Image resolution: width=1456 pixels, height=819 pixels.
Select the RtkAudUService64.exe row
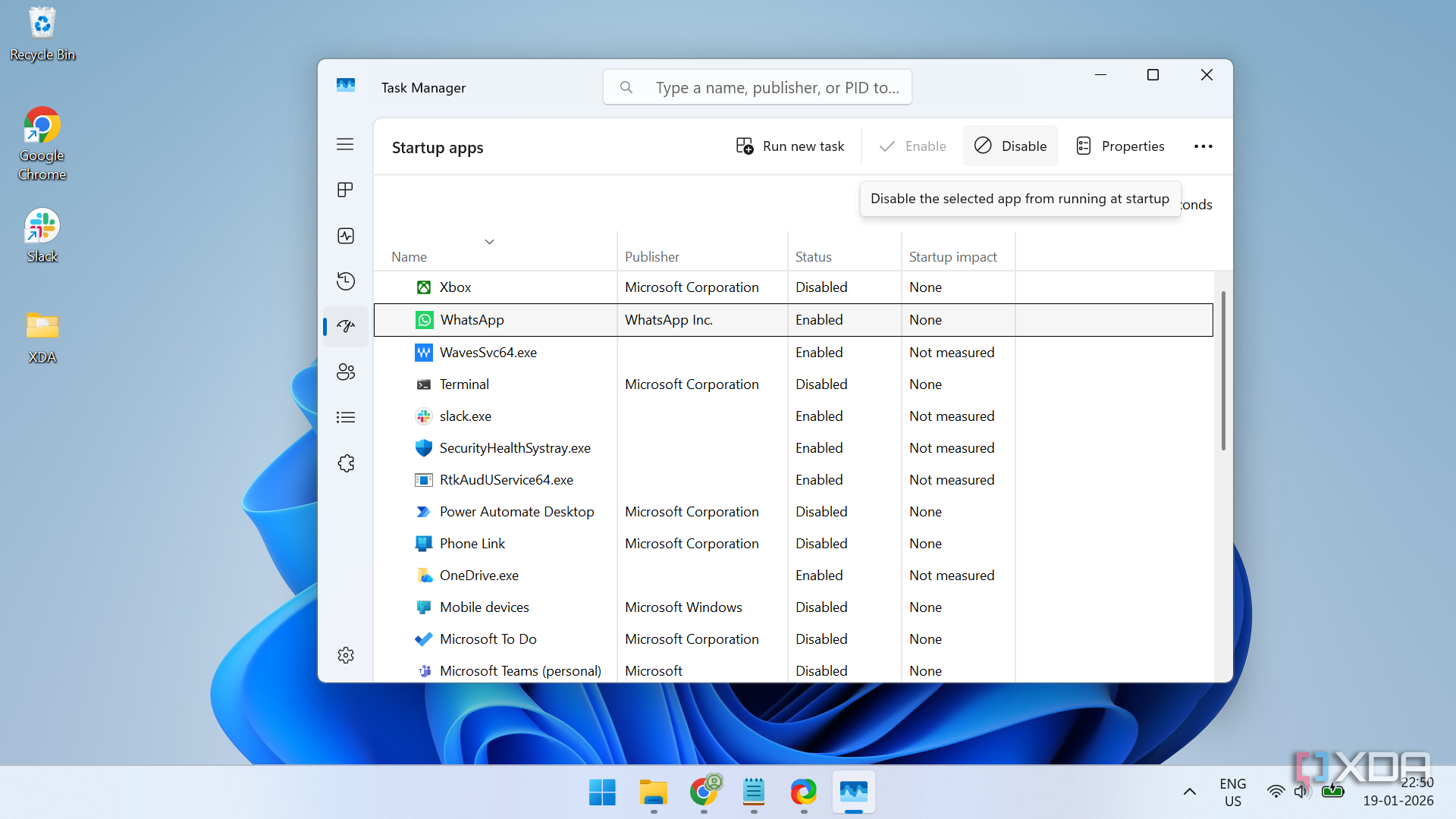tap(793, 480)
